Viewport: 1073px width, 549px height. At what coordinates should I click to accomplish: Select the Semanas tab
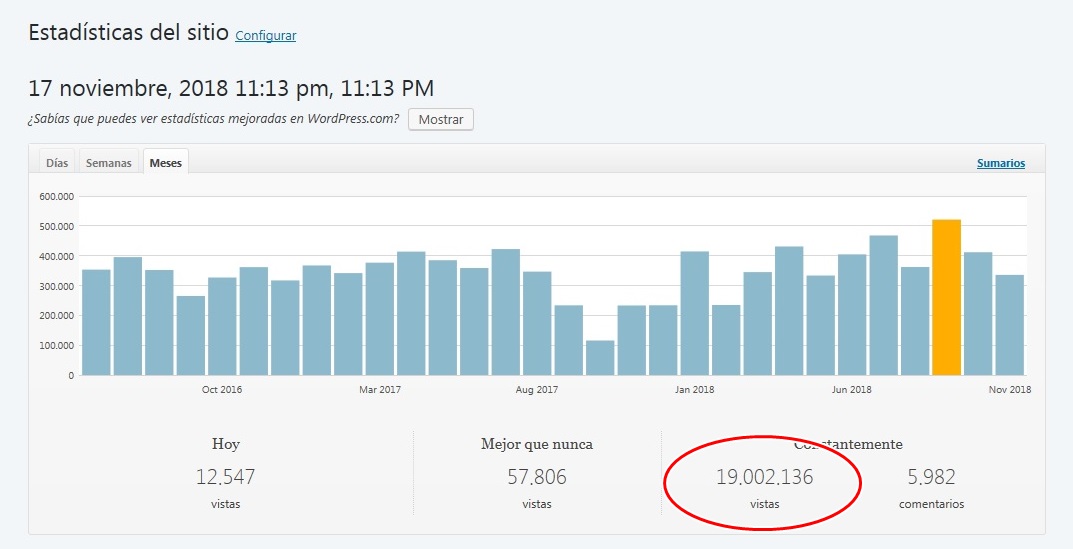click(x=108, y=163)
